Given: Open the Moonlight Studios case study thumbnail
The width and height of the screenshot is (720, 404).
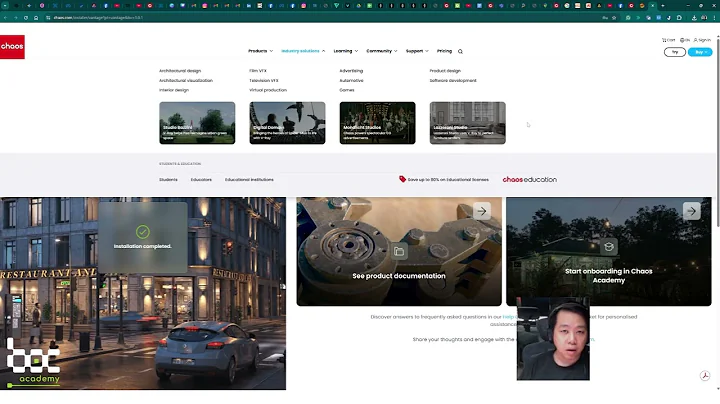Looking at the screenshot, I should 377,123.
